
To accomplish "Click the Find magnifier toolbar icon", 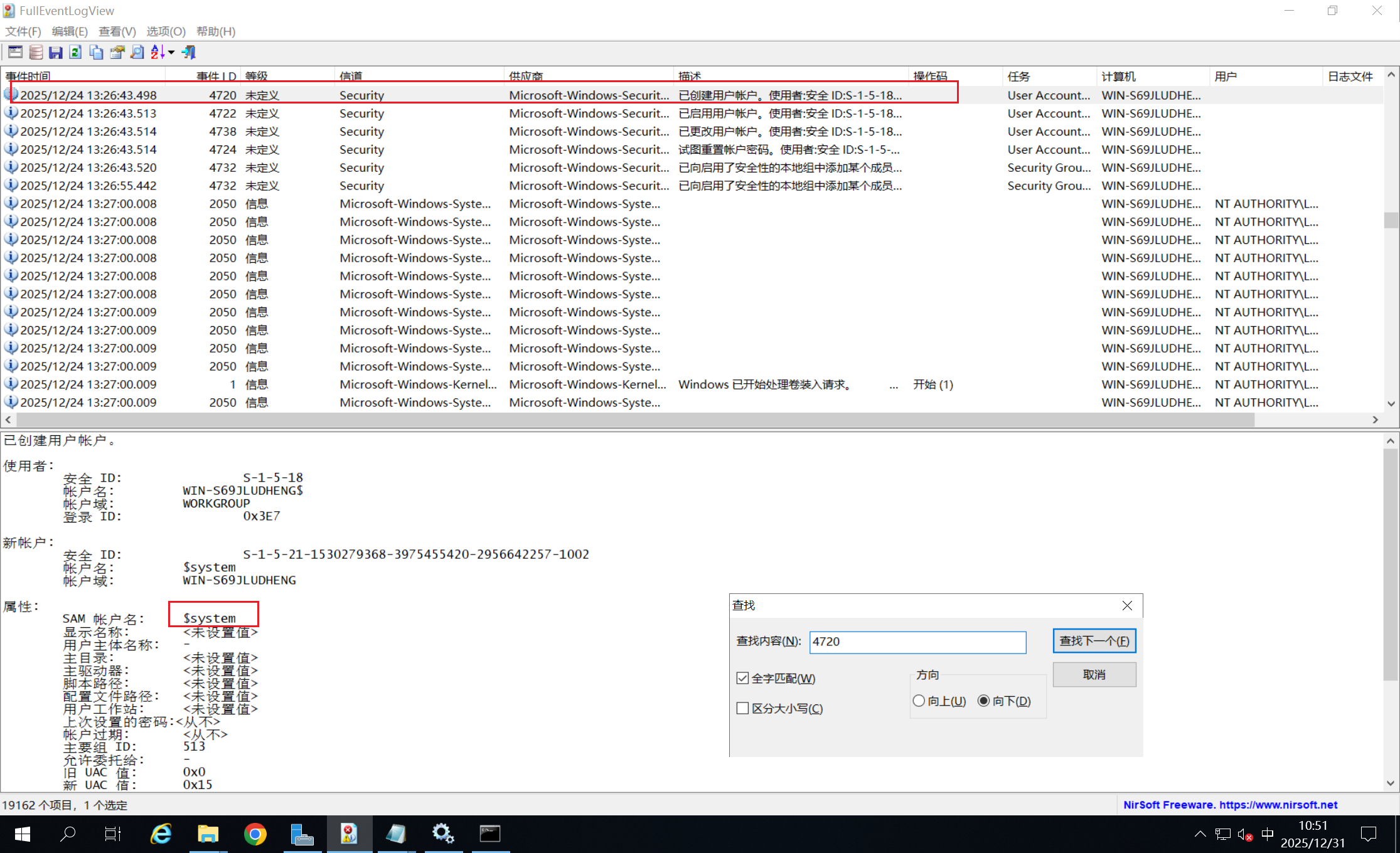I will 137,52.
